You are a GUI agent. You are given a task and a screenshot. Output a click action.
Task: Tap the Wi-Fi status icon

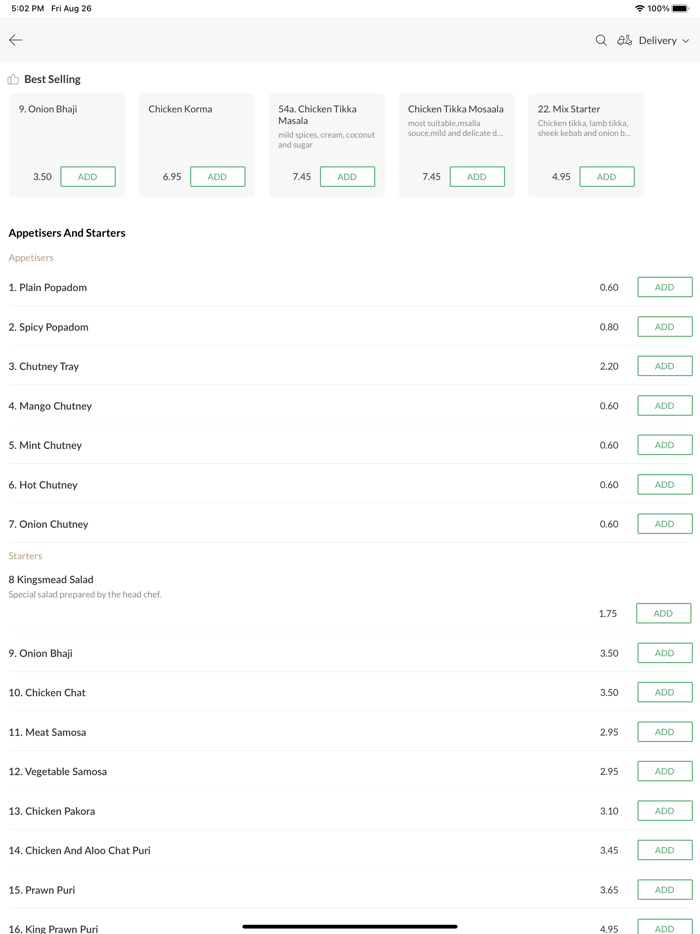pos(639,8)
